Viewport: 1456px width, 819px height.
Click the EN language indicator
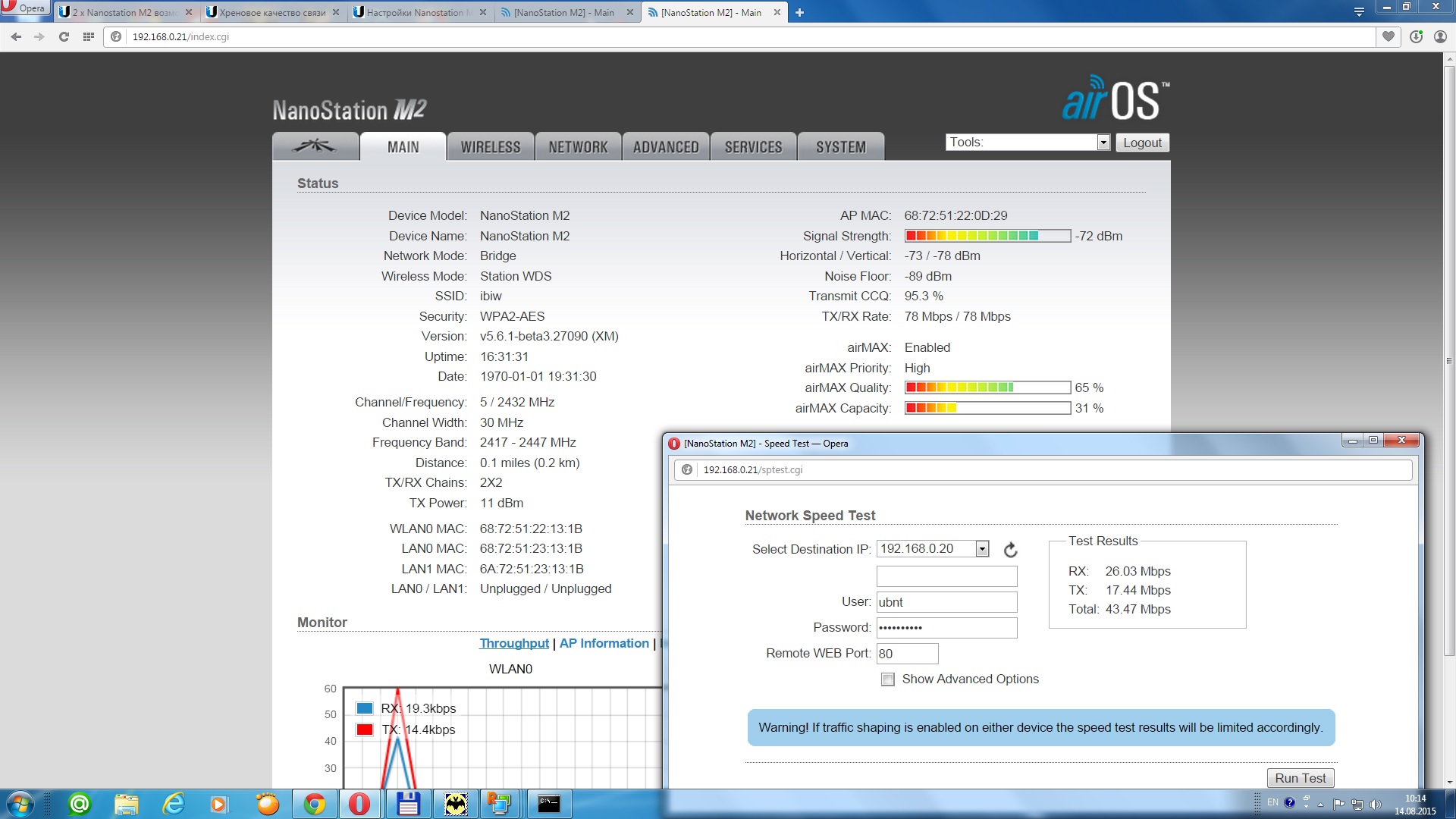[1272, 802]
